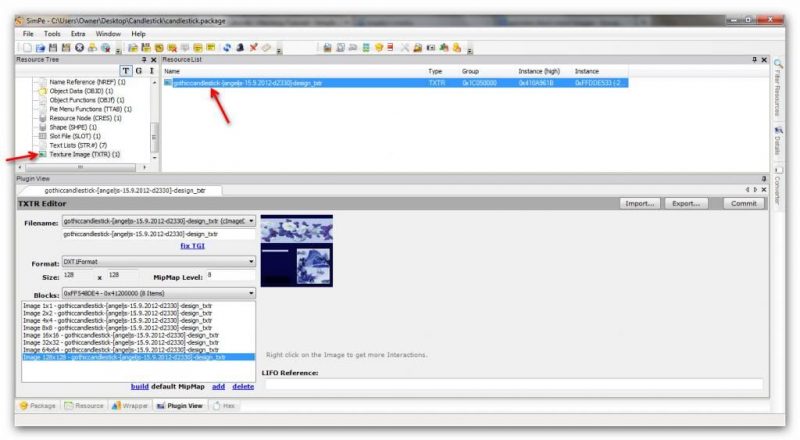This screenshot has height=440, width=800.
Task: Click the Texture Image (TXTR) tree icon
Action: [x=42, y=154]
